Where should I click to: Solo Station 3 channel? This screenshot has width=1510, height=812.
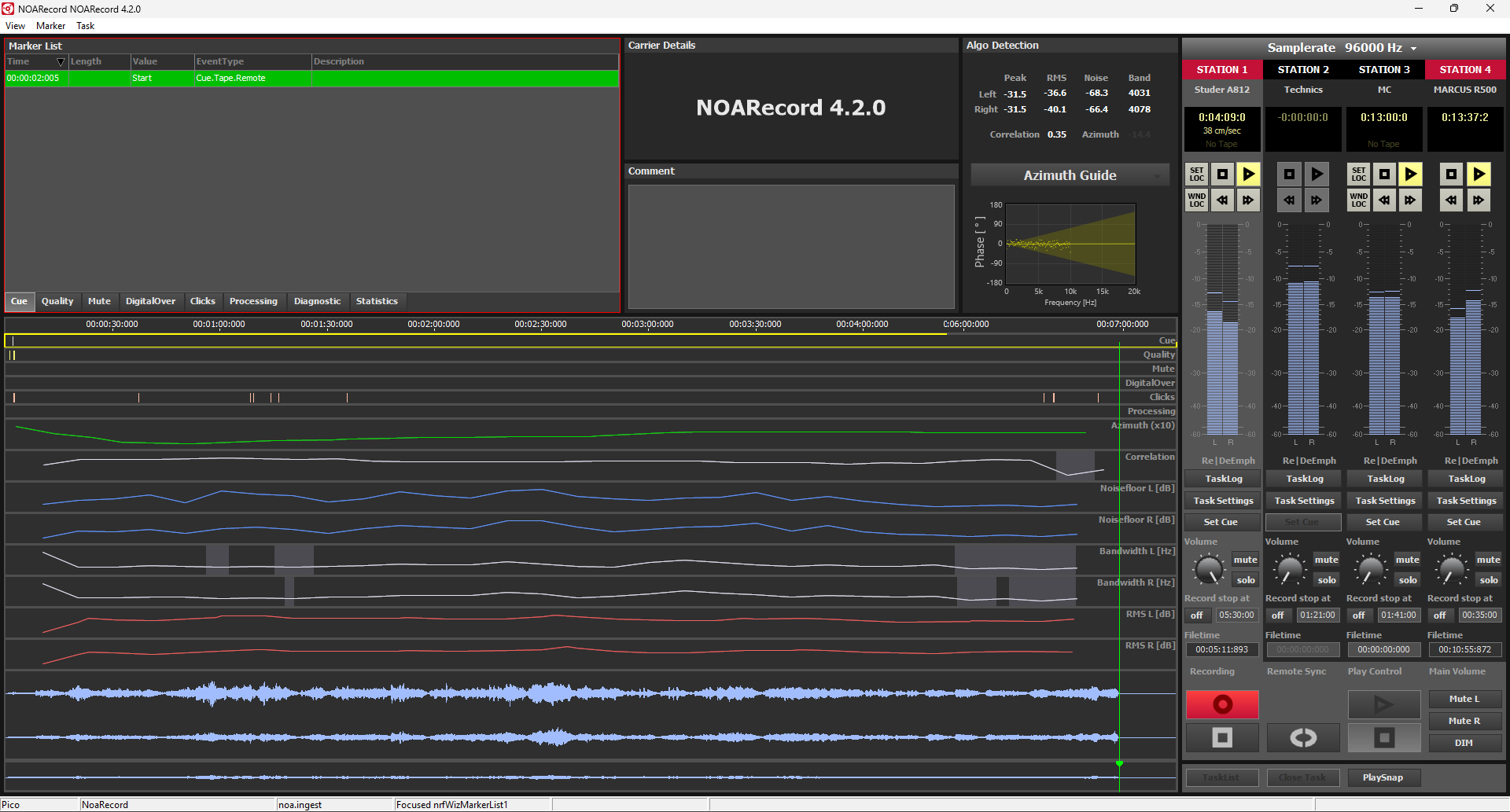[1407, 580]
